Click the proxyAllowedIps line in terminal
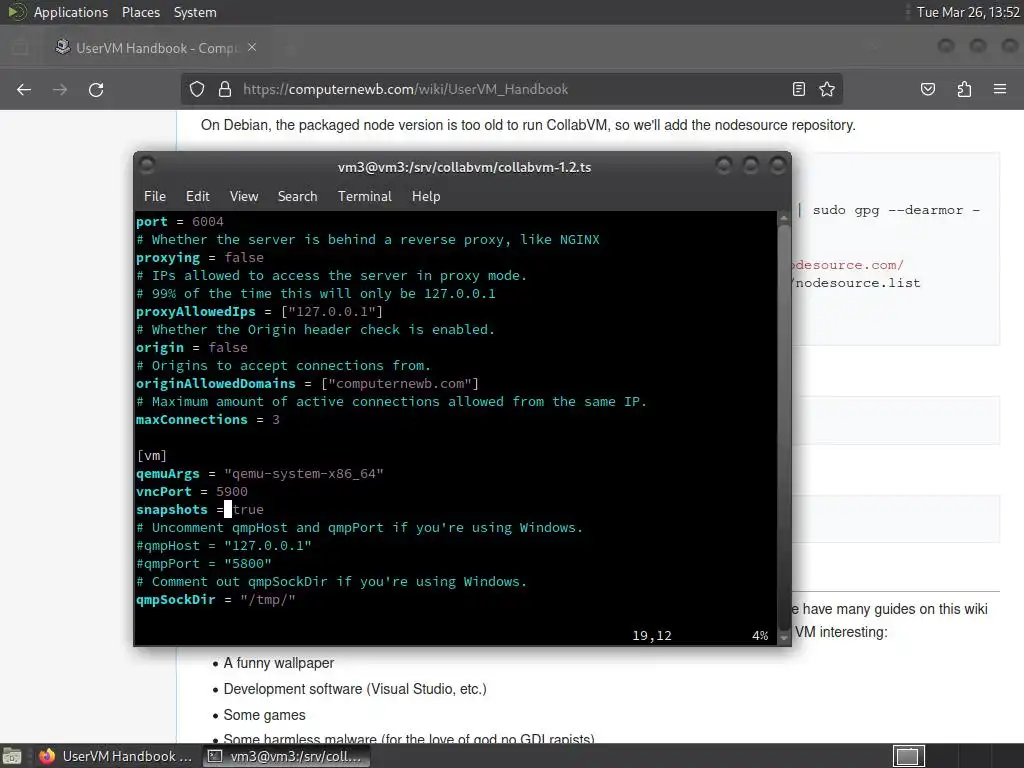Screen dimensions: 1024x768 click(259, 312)
